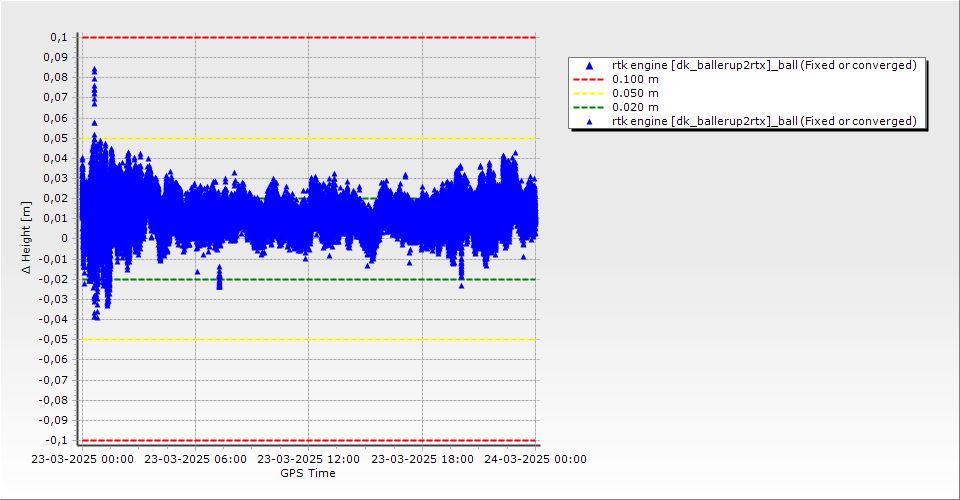Click the 23-03-2025 06:00 time label
The width and height of the screenshot is (960, 500).
(195, 459)
